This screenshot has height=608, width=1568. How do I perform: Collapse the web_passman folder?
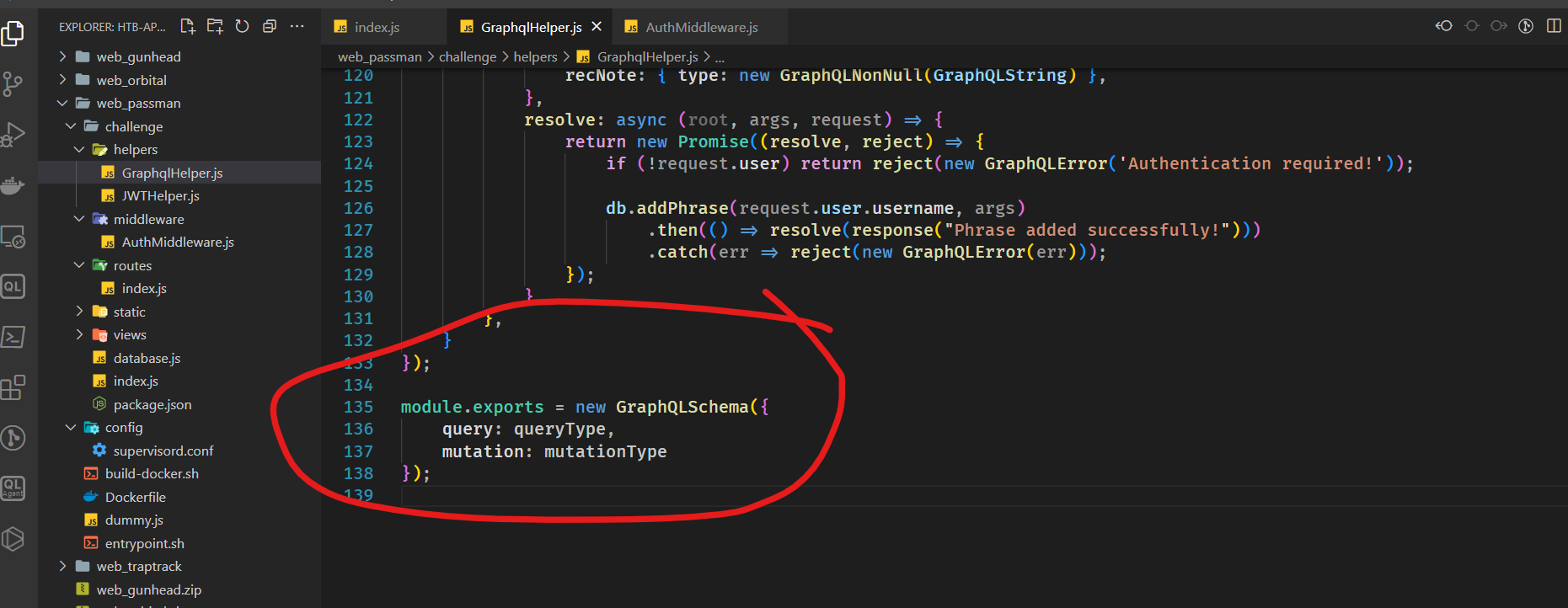pos(62,103)
